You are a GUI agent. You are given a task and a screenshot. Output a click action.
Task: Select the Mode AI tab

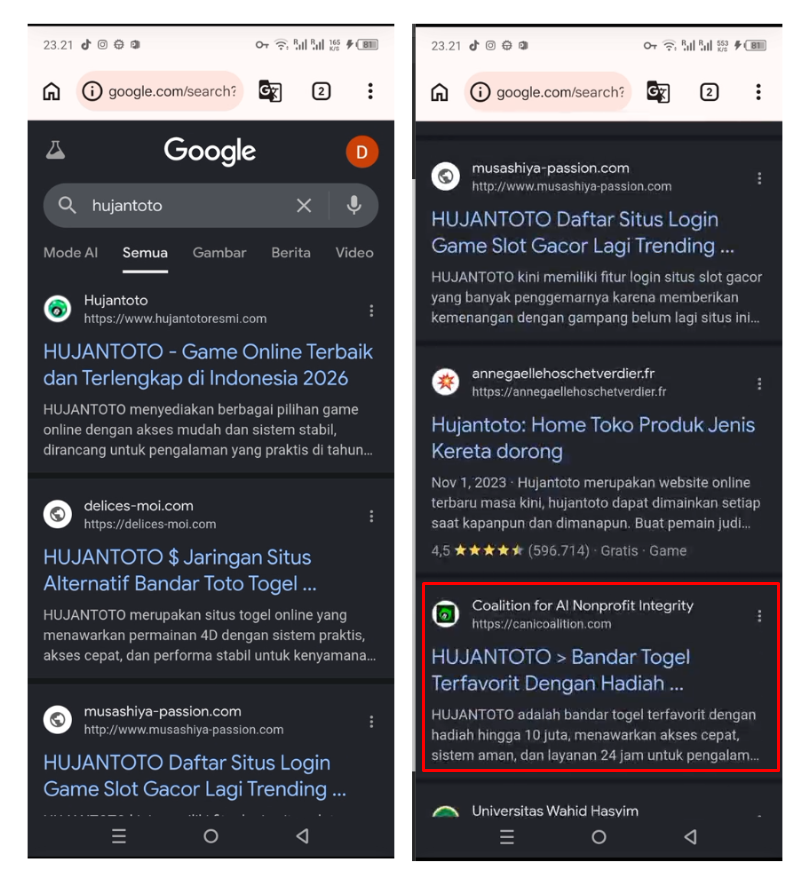(71, 253)
